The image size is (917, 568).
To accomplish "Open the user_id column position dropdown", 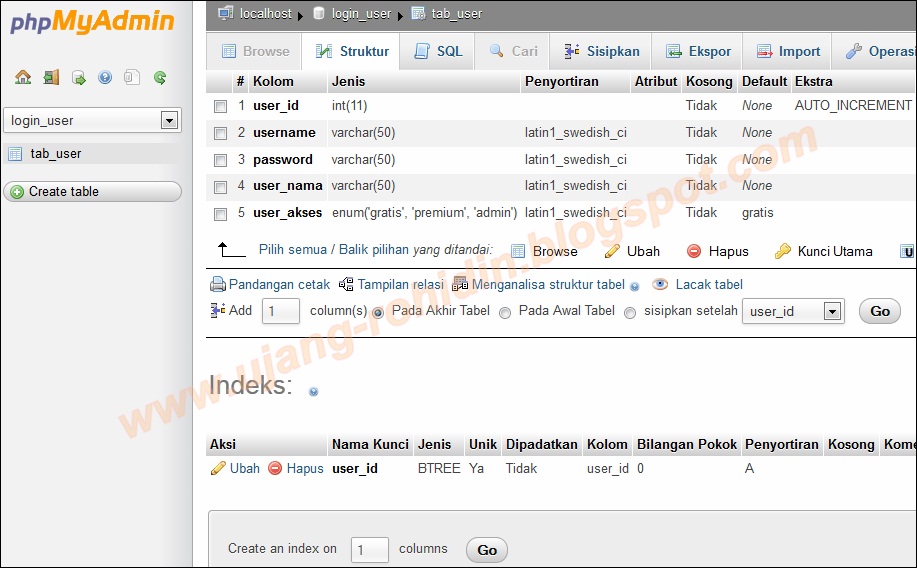I will 792,311.
